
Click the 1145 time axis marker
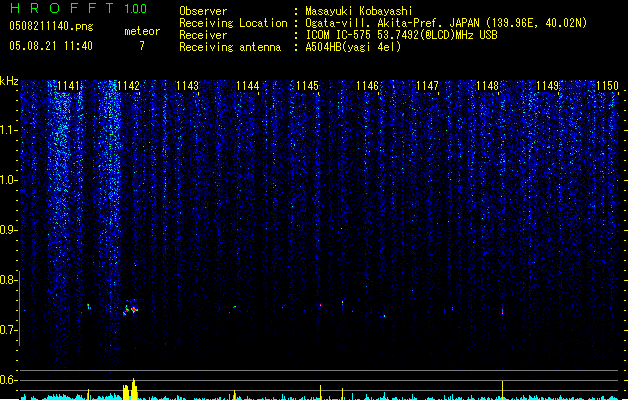point(307,86)
